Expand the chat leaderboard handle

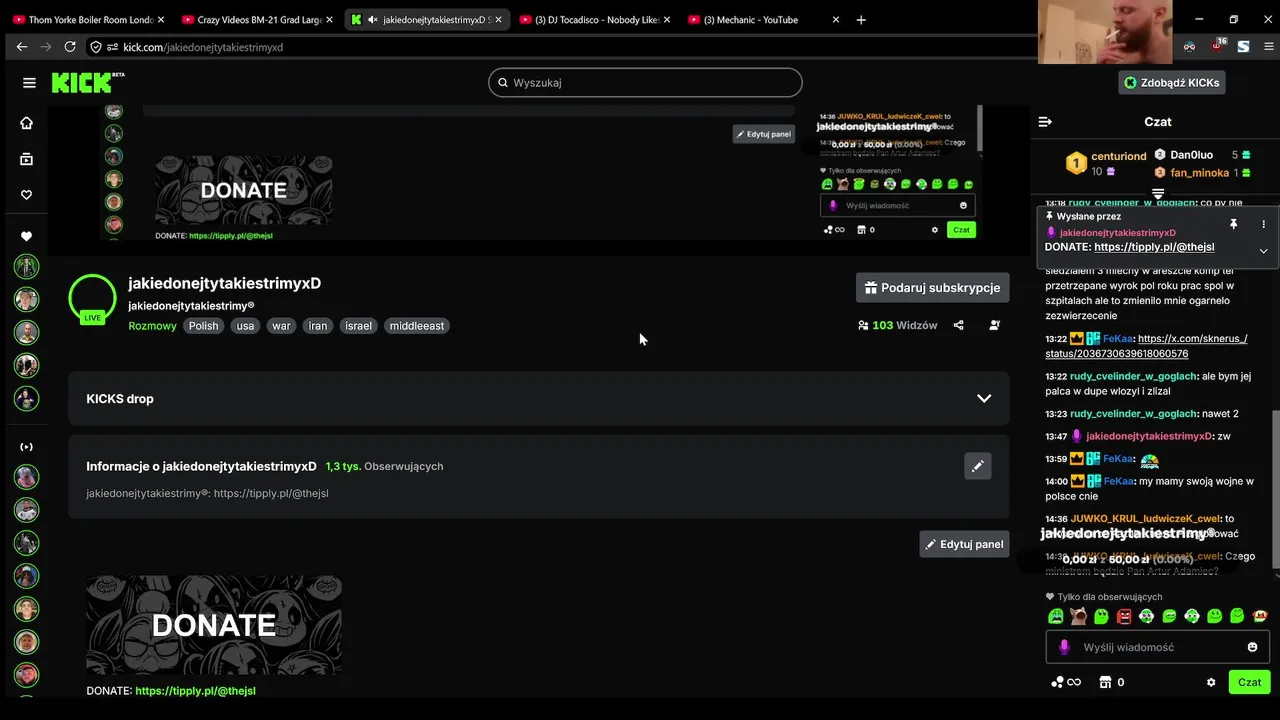[1157, 193]
